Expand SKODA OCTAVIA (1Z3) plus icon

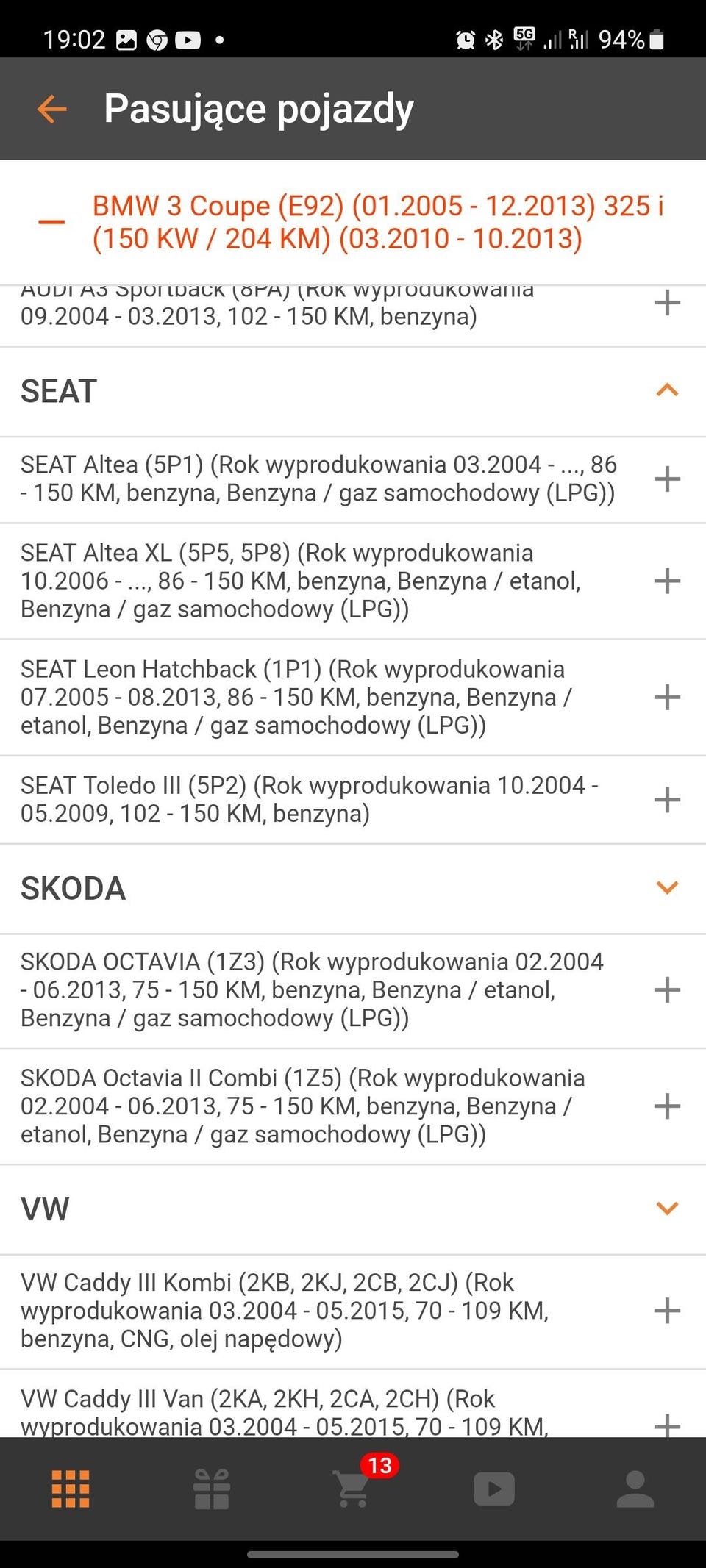pyautogui.click(x=667, y=989)
